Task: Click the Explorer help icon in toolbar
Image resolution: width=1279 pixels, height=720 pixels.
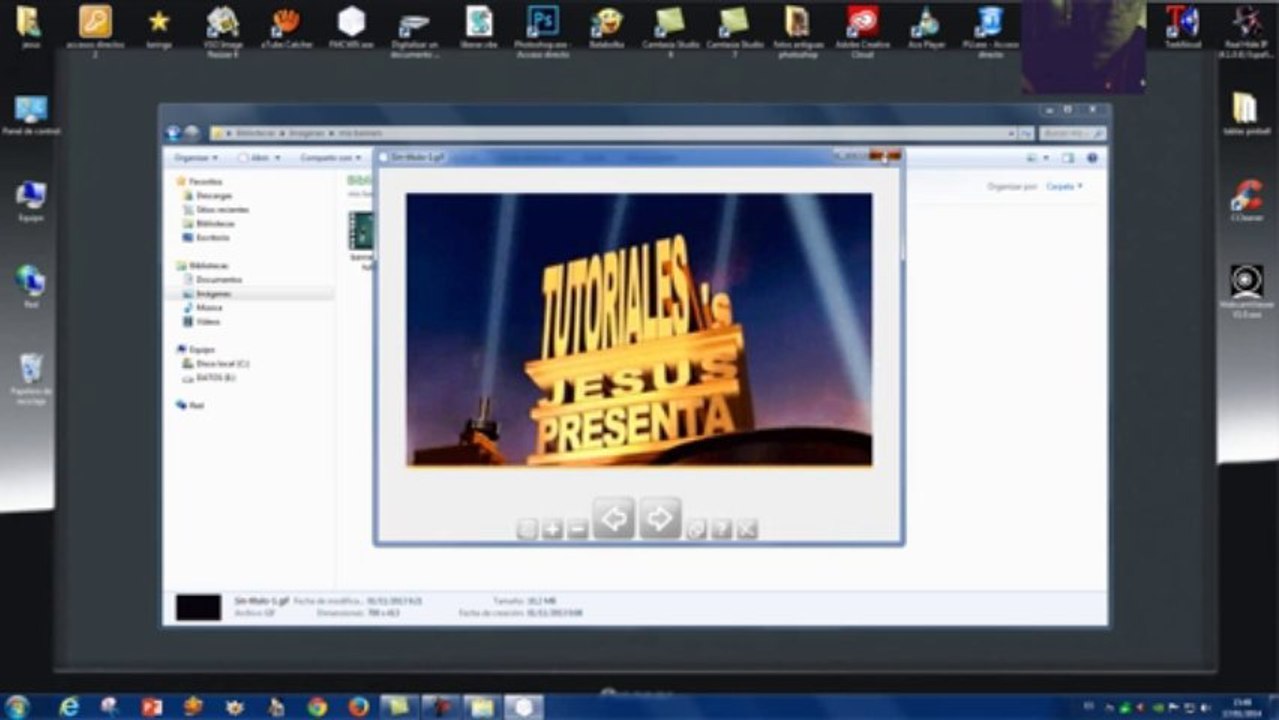Action: click(1092, 158)
